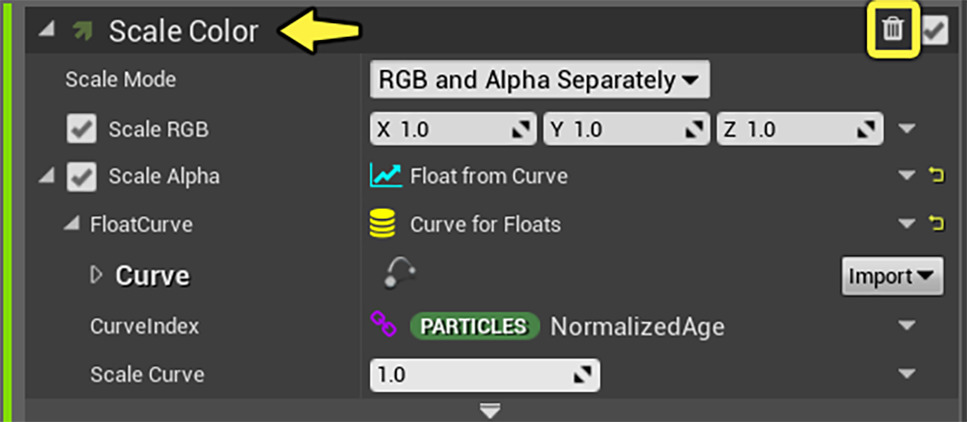The image size is (967, 422).
Task: Open the Scale Mode dropdown
Action: (x=539, y=80)
